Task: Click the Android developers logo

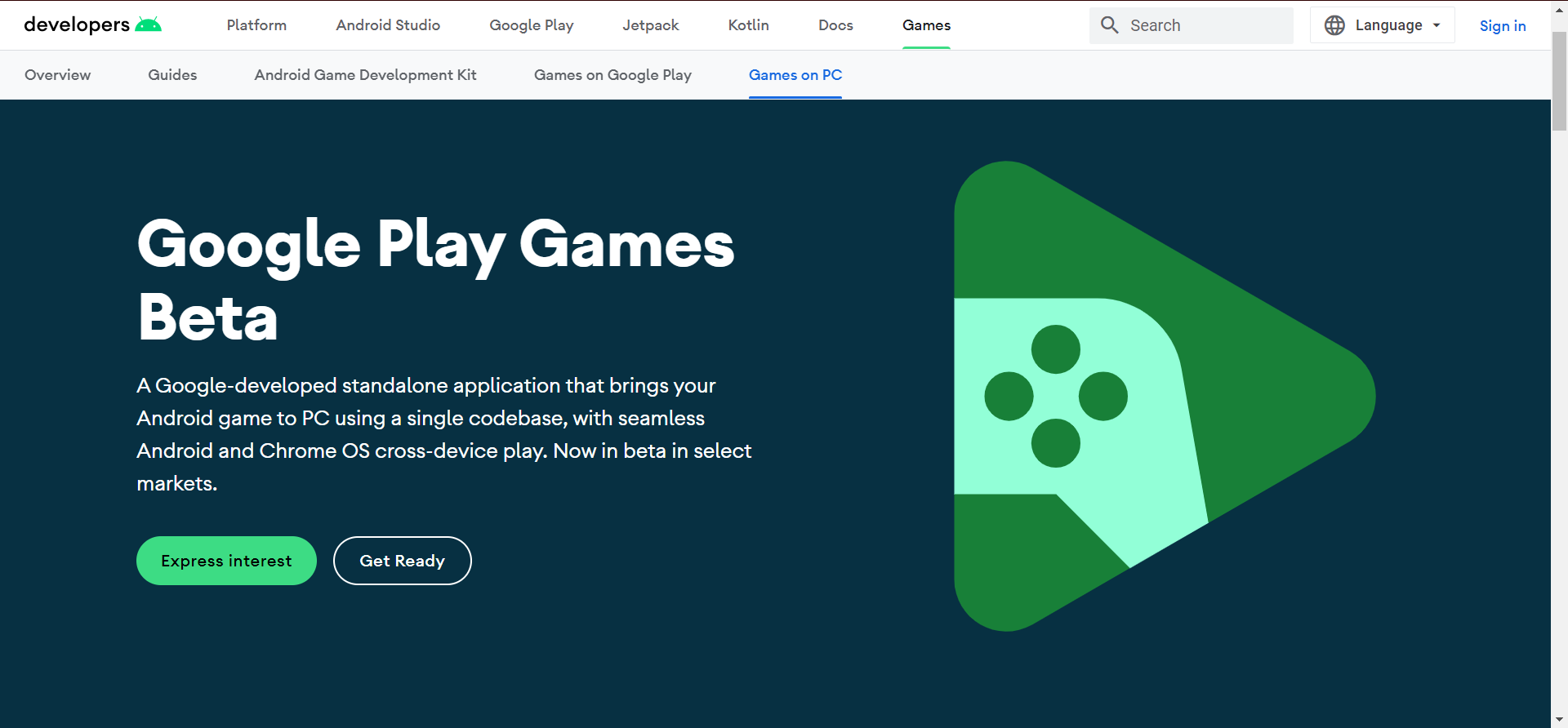Action: point(92,24)
